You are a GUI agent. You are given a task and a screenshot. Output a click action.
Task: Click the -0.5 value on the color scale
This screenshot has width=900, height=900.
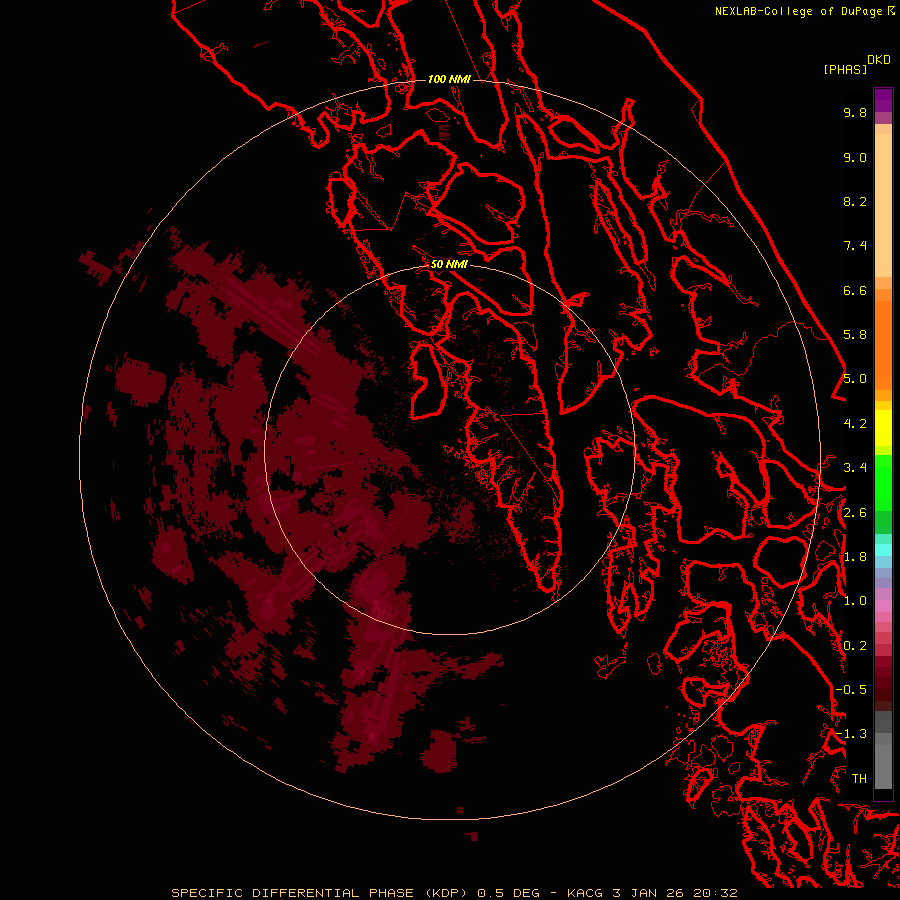(x=851, y=690)
